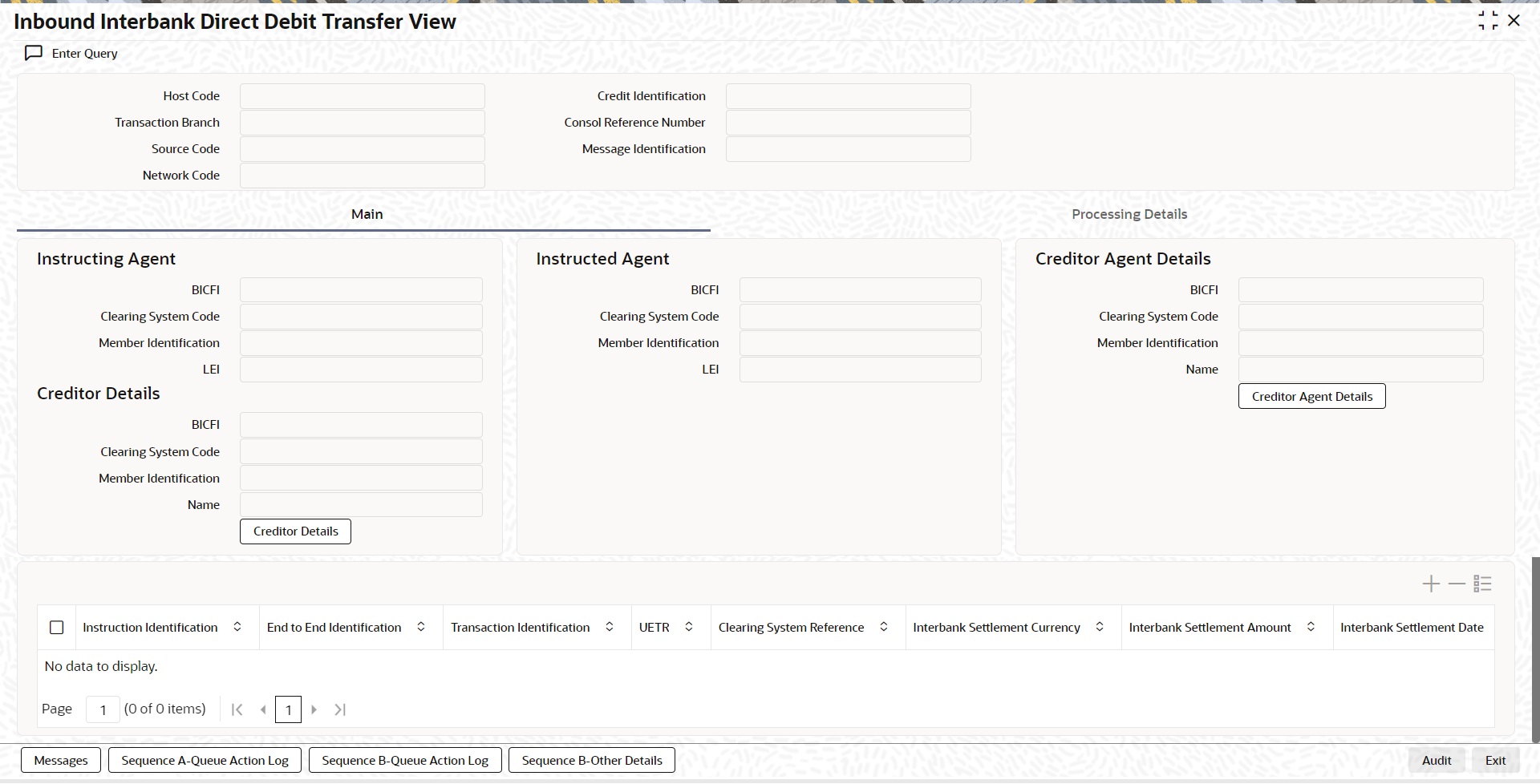Click Creditor Details Member Identification field
Screen dimensions: 1540x784
[361, 479]
